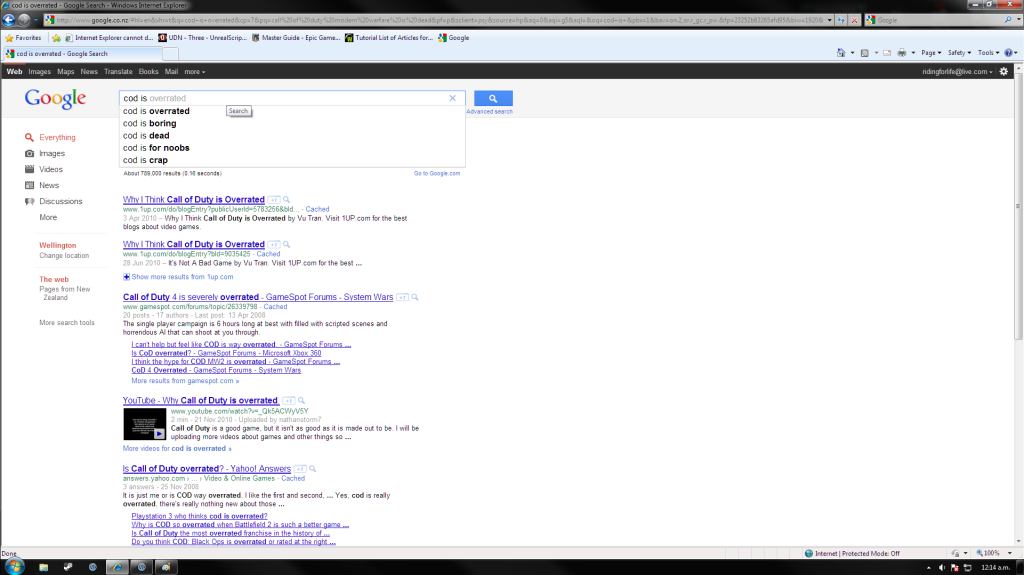
Task: Select Images in Google top bar
Action: [39, 72]
